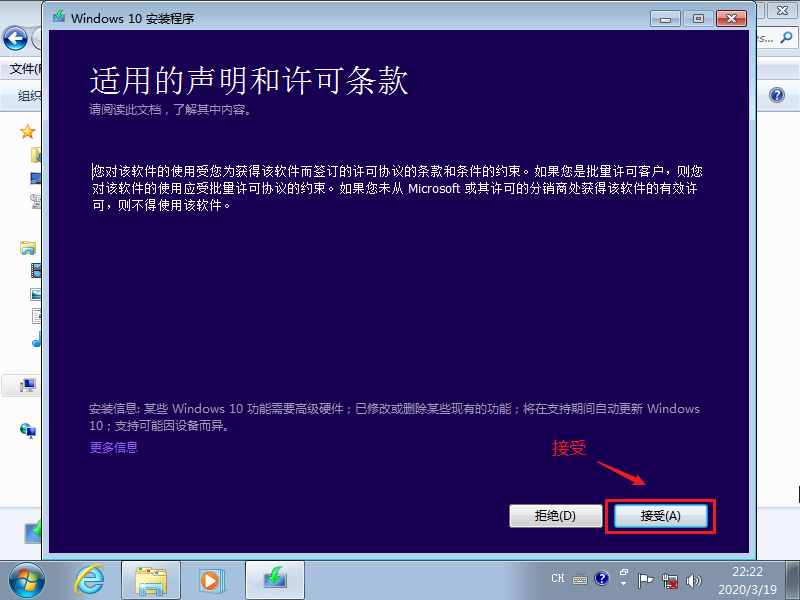Click the Explorer back arrow button

(x=15, y=39)
